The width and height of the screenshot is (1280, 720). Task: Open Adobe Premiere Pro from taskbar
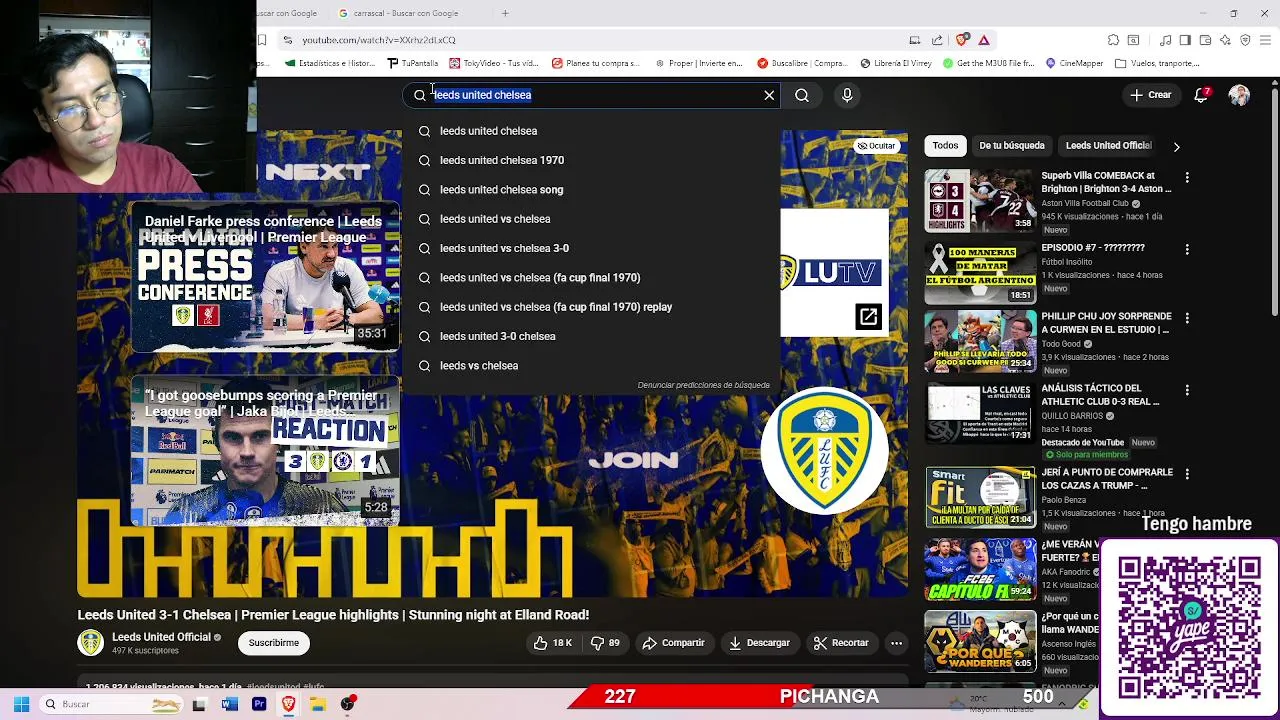[259, 704]
